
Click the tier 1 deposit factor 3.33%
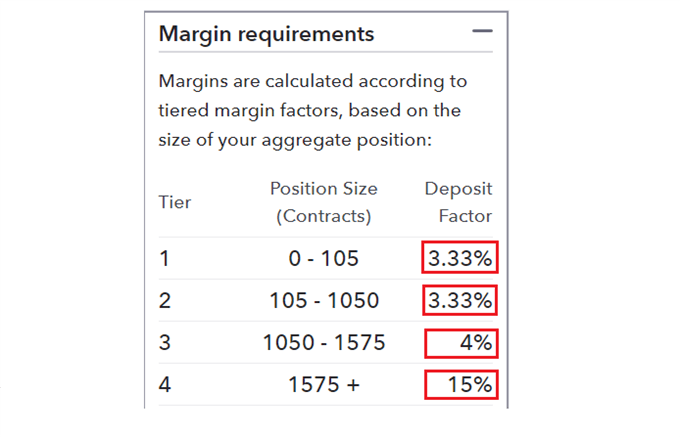pyautogui.click(x=460, y=259)
